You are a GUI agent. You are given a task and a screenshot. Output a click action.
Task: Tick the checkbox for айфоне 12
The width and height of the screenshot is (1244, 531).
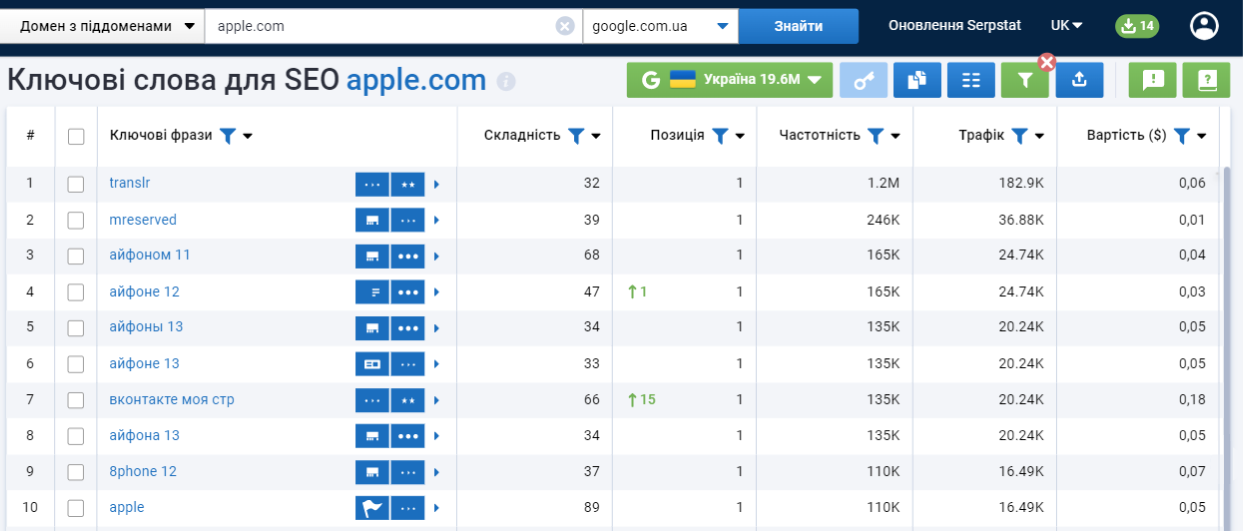pos(76,292)
